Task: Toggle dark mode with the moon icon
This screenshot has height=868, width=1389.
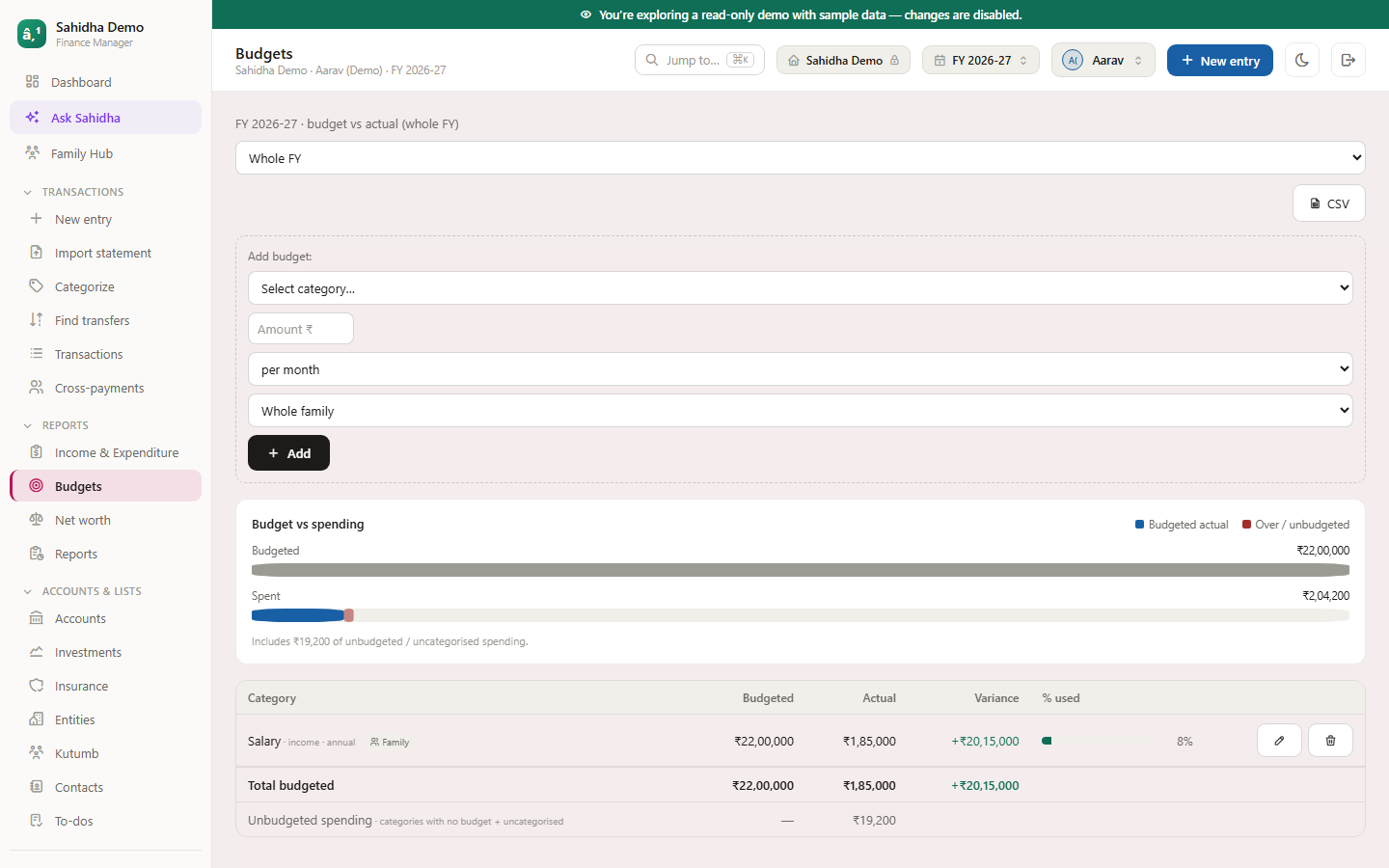Action: [x=1302, y=60]
